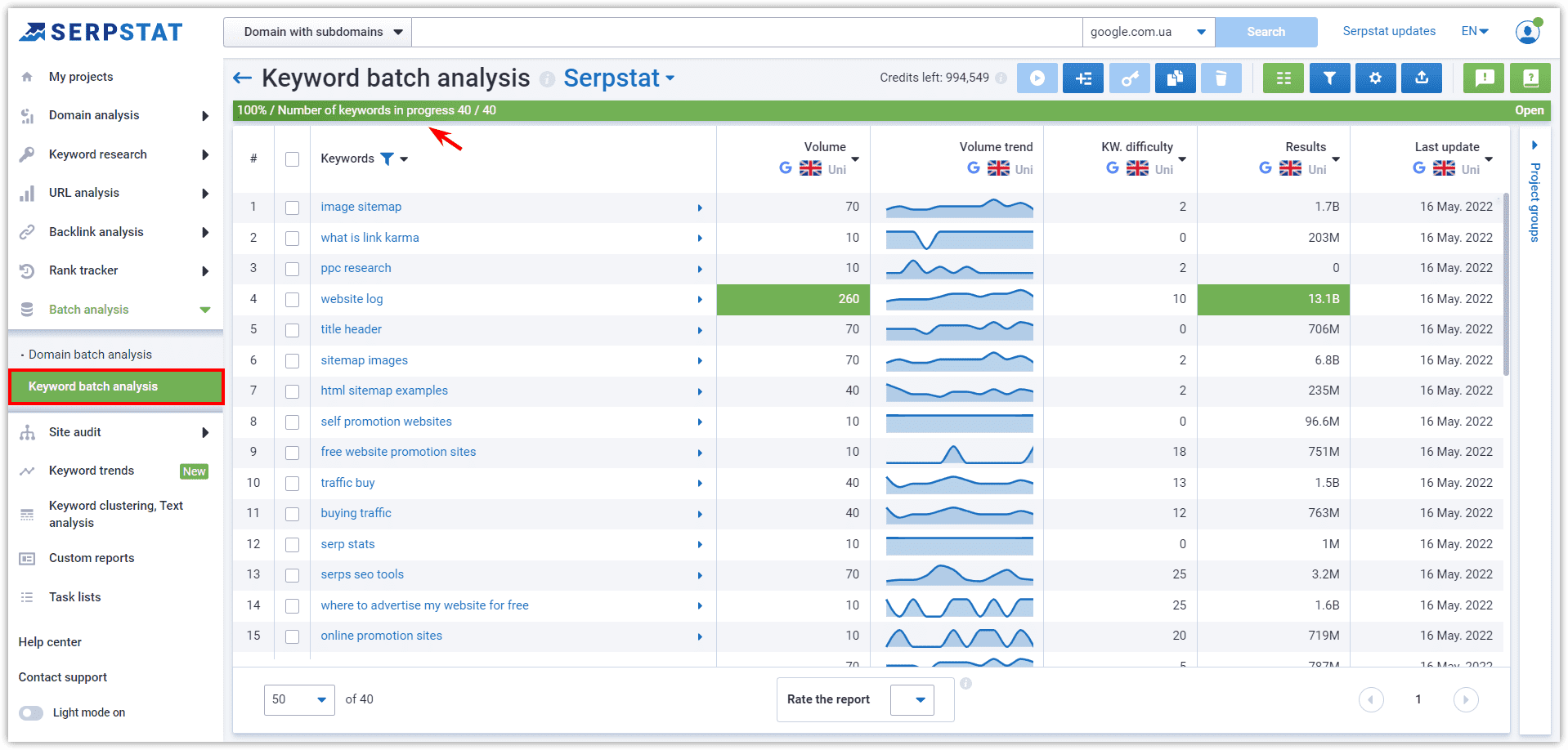This screenshot has height=750, width=1568.
Task: Open Domain batch analysis submenu item
Action: pos(90,355)
